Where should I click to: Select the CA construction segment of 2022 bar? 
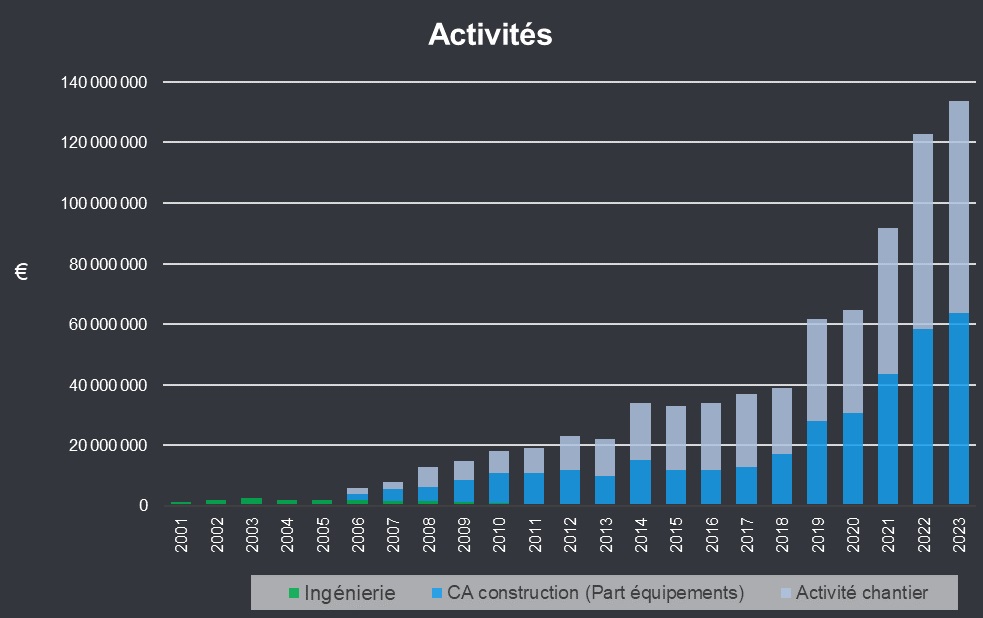[923, 417]
